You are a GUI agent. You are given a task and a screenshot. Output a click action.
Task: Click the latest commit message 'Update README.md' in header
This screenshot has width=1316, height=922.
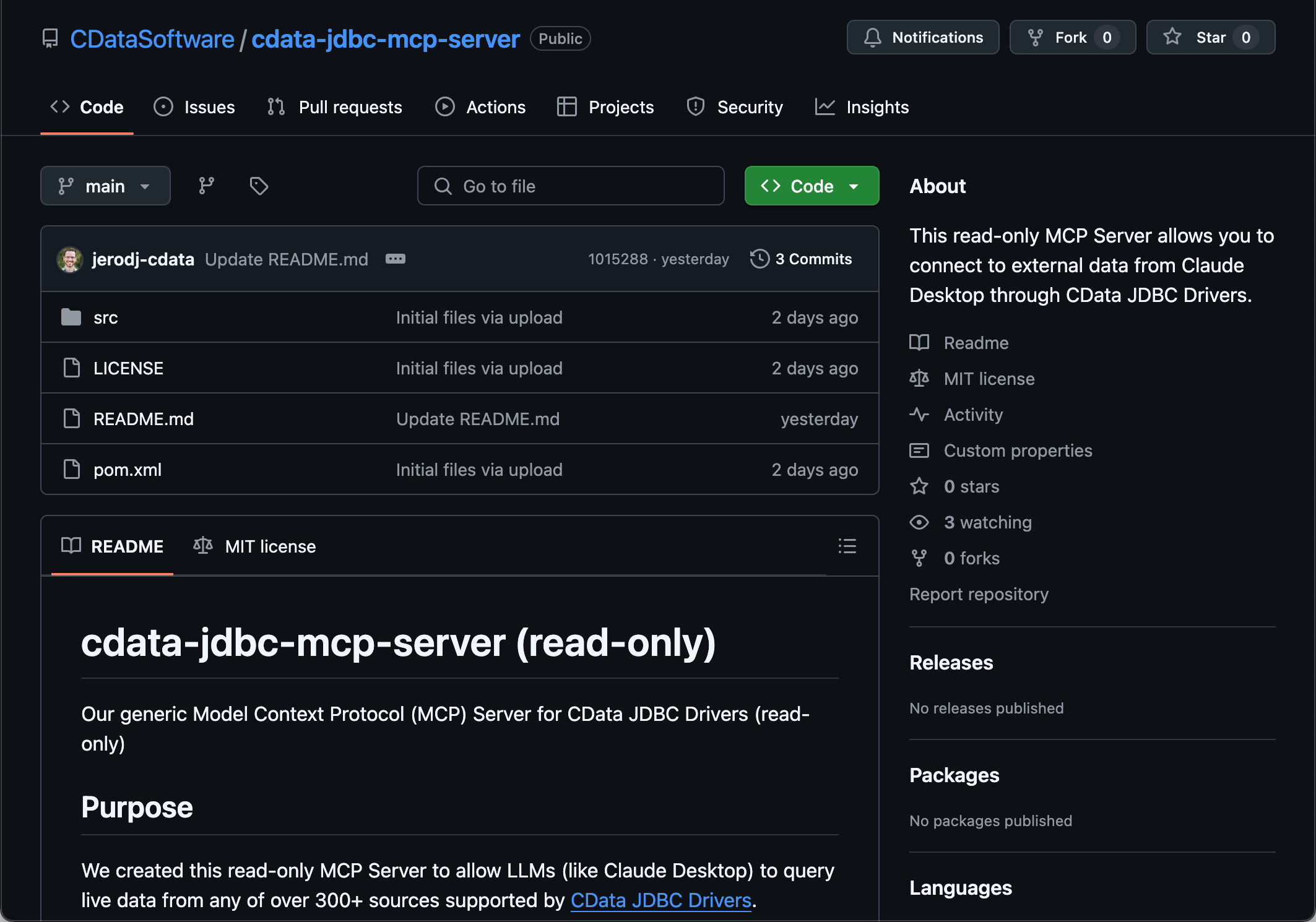tap(287, 259)
